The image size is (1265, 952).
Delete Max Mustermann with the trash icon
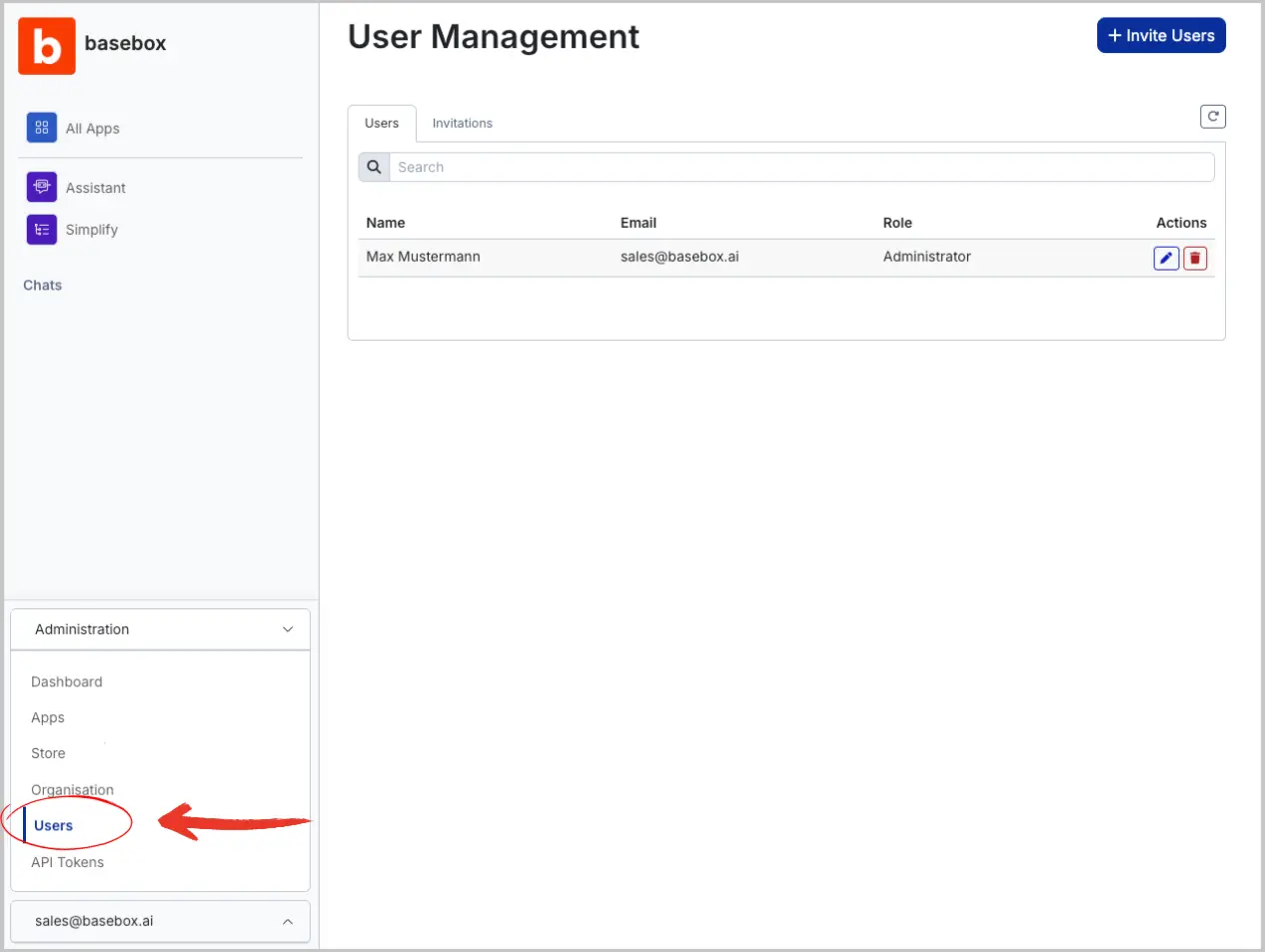tap(1195, 258)
